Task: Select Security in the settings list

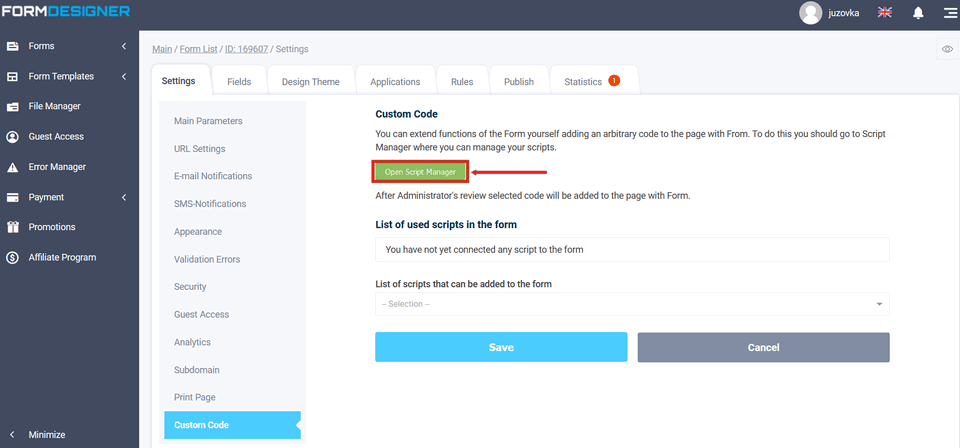Action: coord(190,287)
